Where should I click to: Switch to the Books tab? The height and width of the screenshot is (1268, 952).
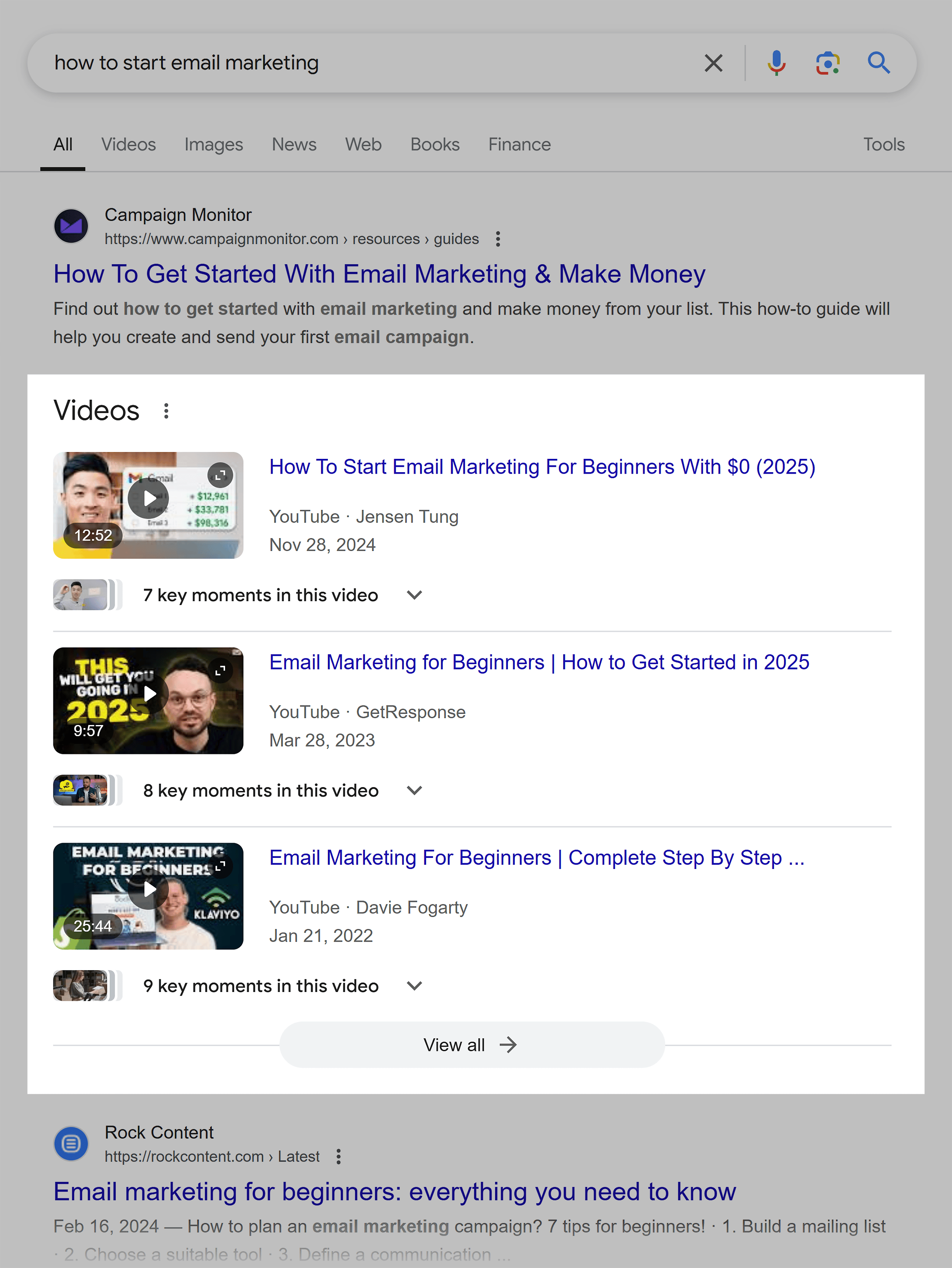(x=435, y=144)
